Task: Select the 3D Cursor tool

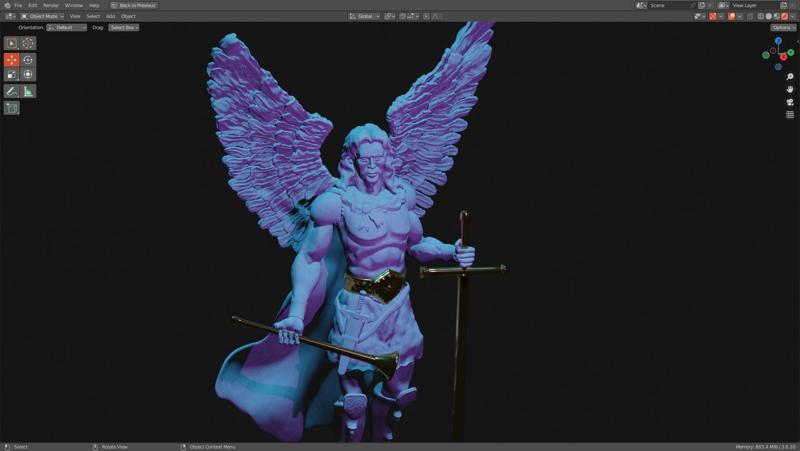Action: (28, 43)
